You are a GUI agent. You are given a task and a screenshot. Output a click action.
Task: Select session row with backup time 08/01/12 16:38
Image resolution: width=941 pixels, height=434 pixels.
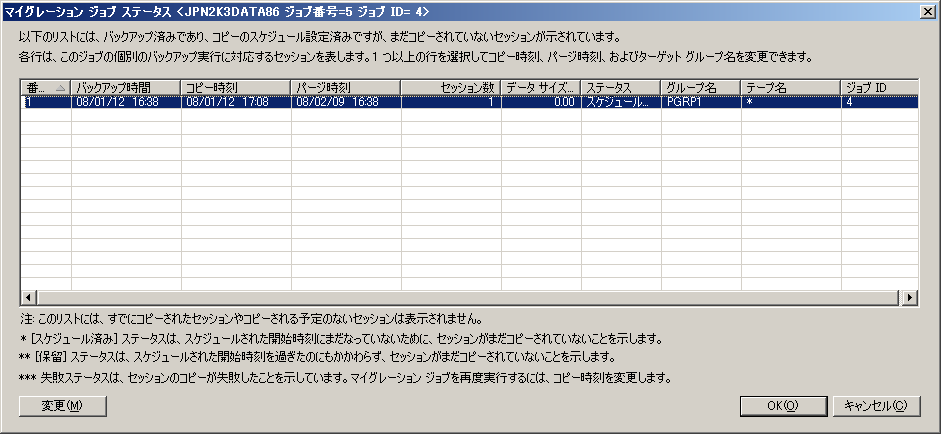click(x=125, y=101)
